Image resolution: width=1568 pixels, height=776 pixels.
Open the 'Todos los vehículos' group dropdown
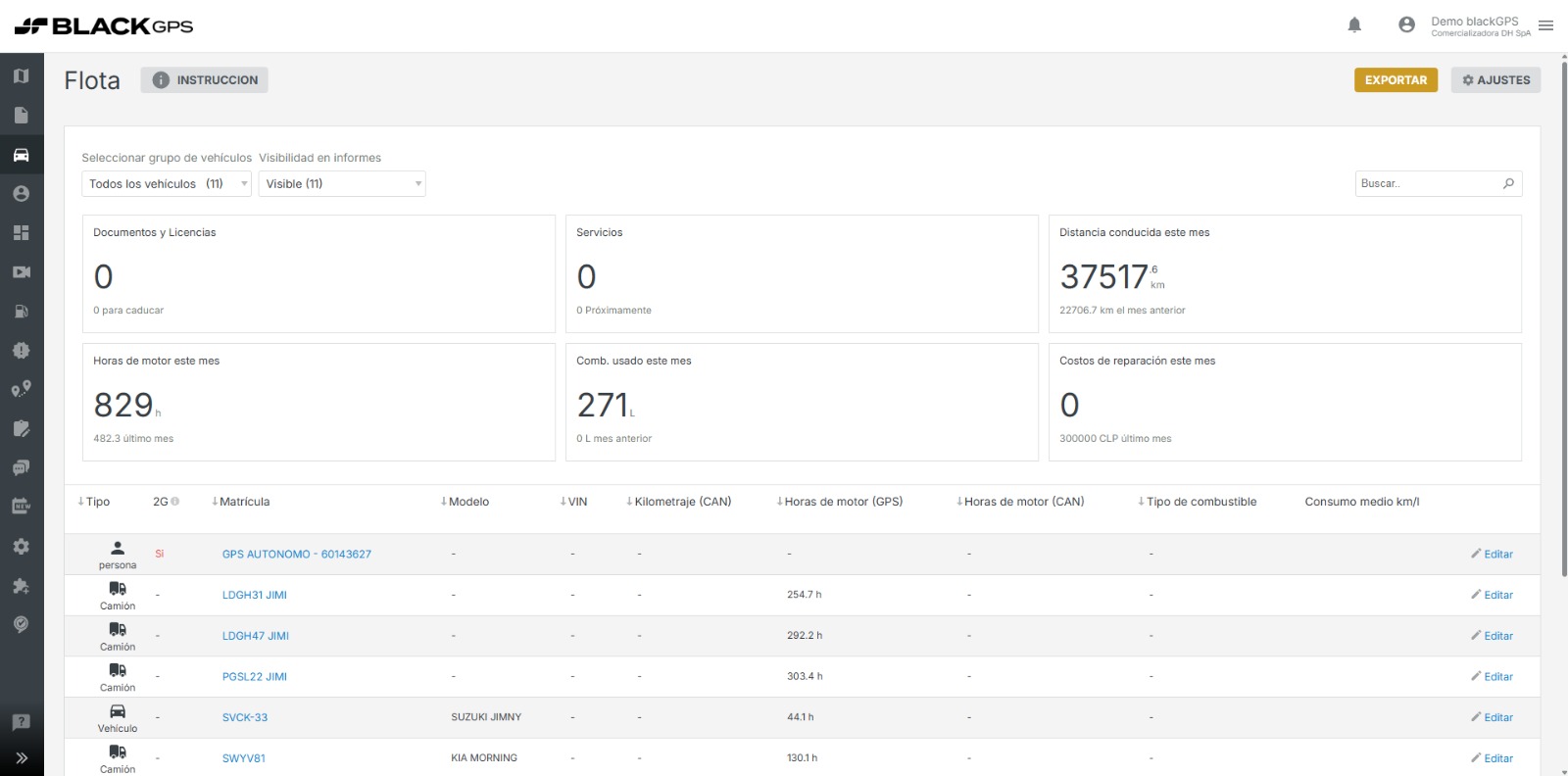coord(167,184)
